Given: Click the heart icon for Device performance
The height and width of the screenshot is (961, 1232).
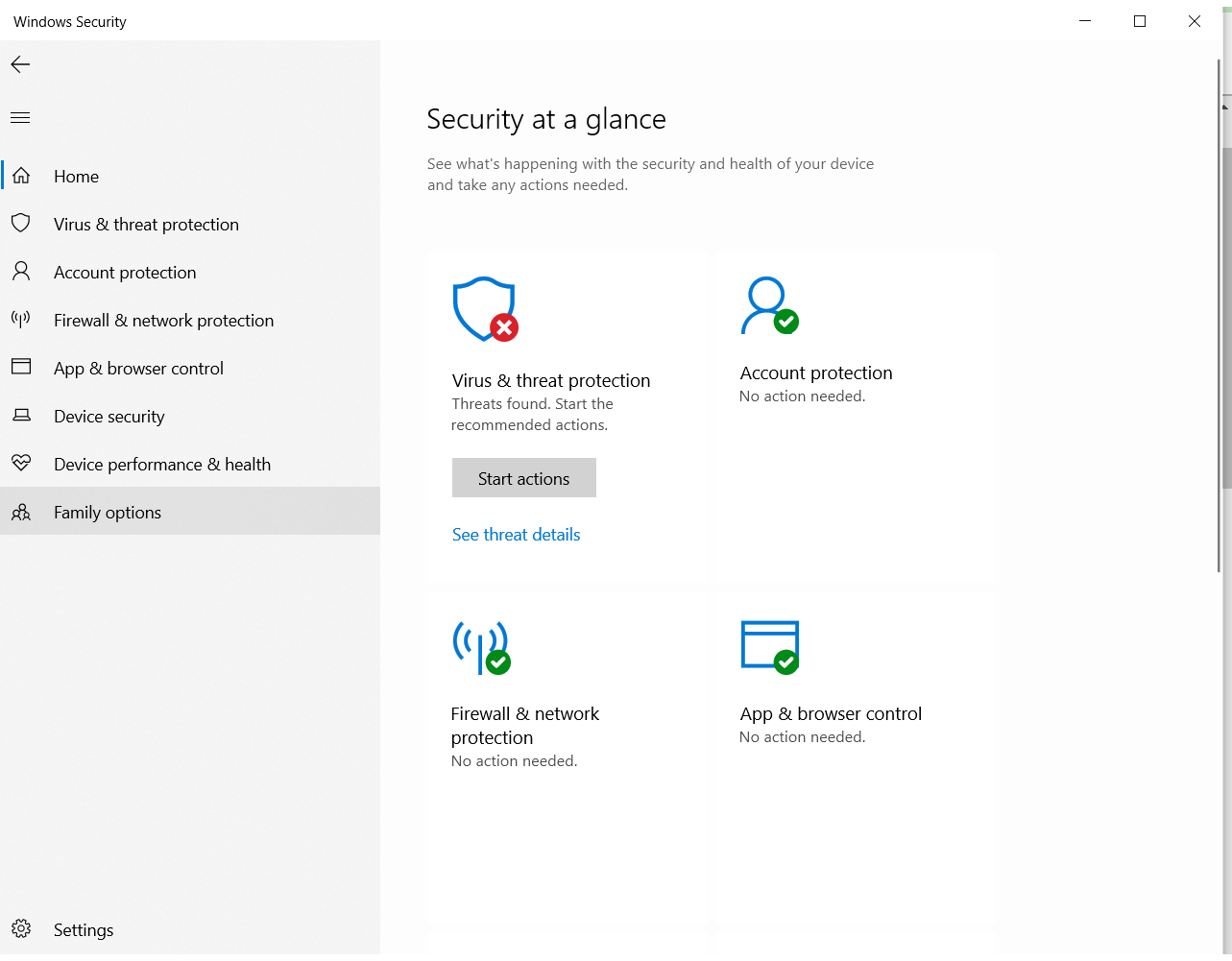Looking at the screenshot, I should coord(21,464).
